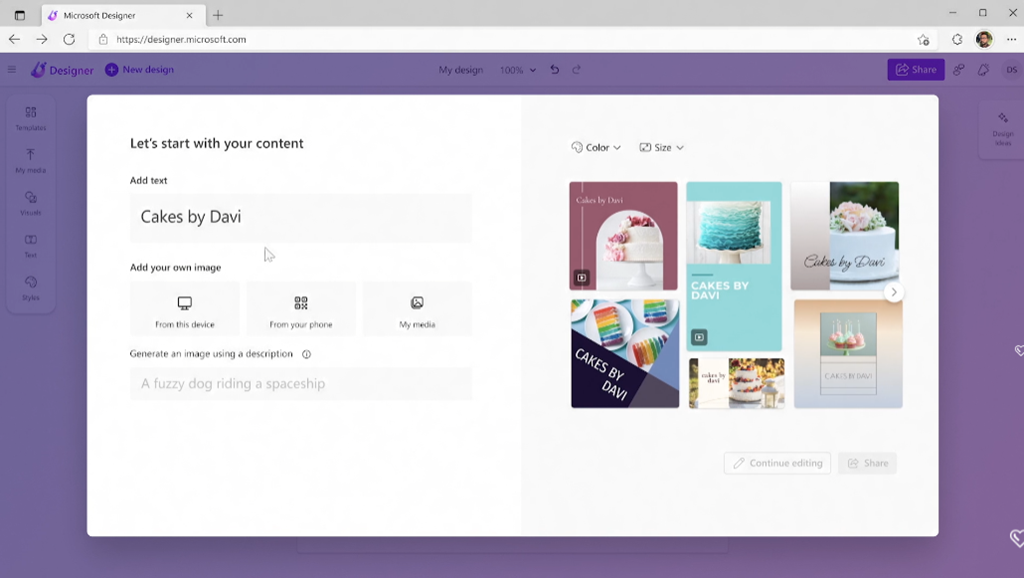View site lock information icon
Viewport: 1024px width, 578px height.
tap(103, 39)
